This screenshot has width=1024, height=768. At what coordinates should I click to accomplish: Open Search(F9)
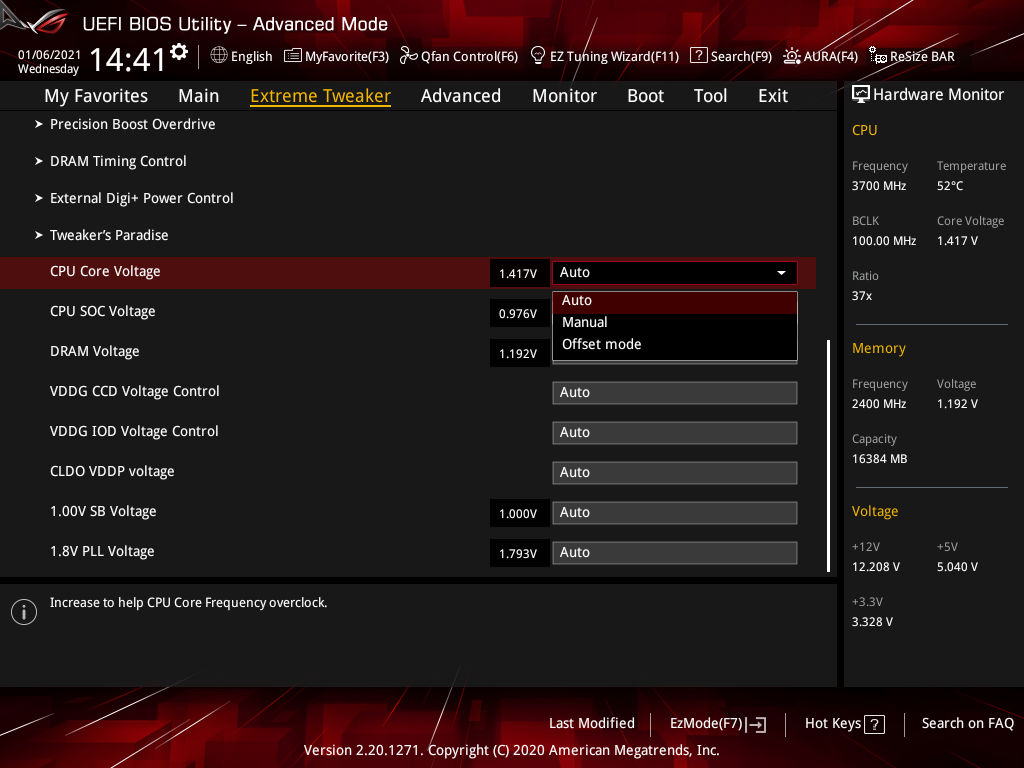[x=731, y=56]
